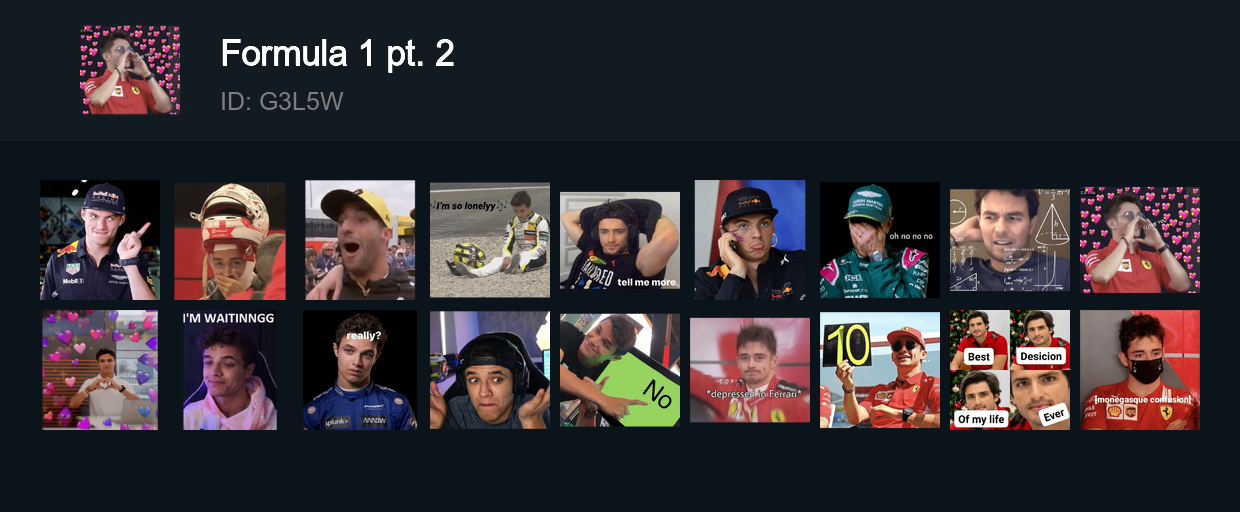Pick the Red Bull cap pointing finger sticker
The width and height of the screenshot is (1240, 512).
tap(100, 240)
